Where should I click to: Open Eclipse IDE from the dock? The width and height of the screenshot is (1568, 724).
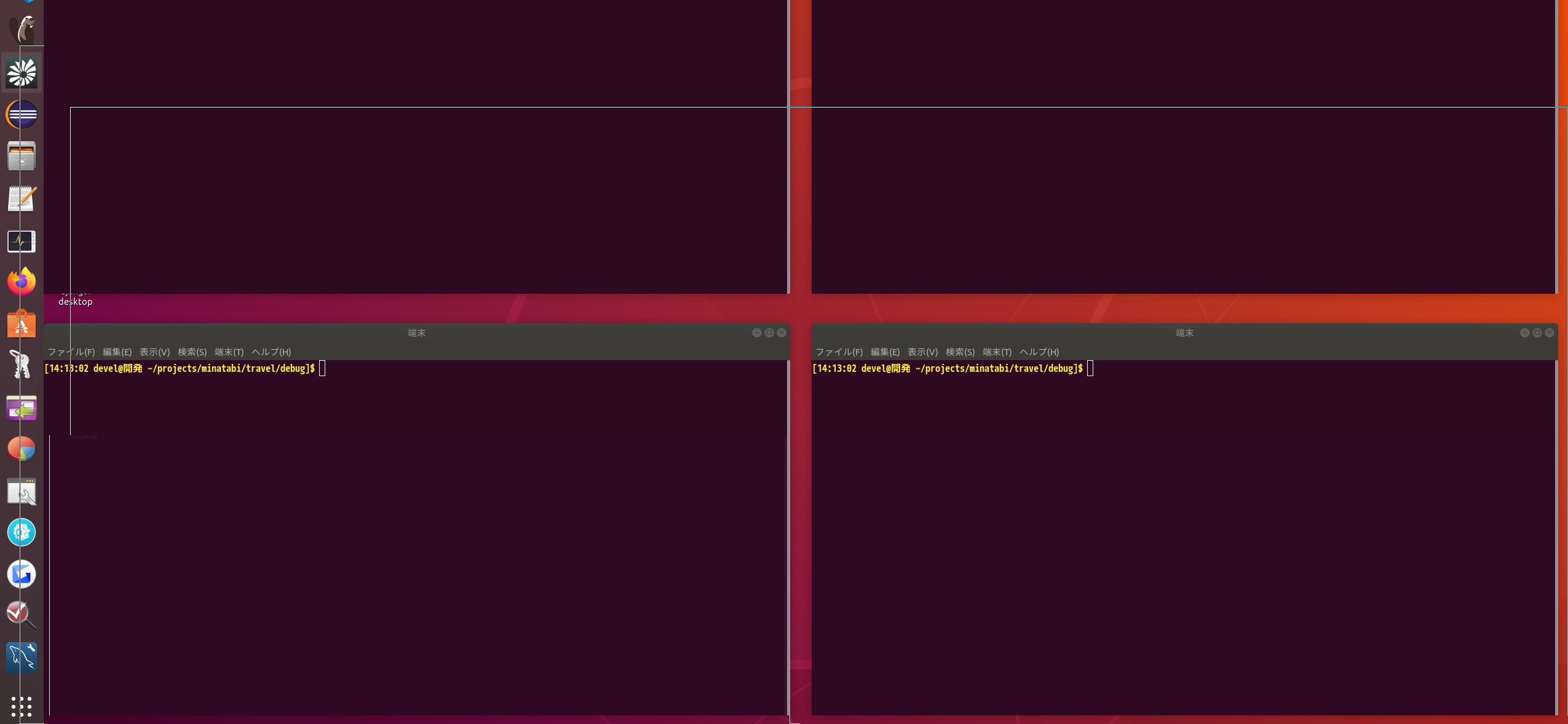pyautogui.click(x=22, y=114)
